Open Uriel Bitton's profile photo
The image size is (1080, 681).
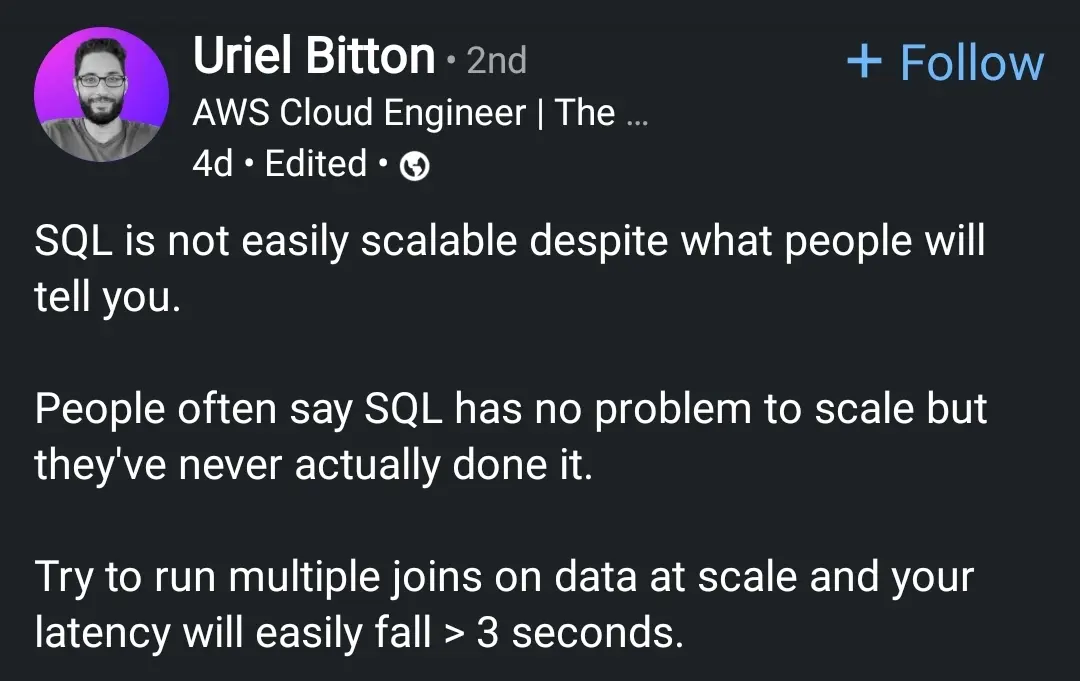coord(102,94)
